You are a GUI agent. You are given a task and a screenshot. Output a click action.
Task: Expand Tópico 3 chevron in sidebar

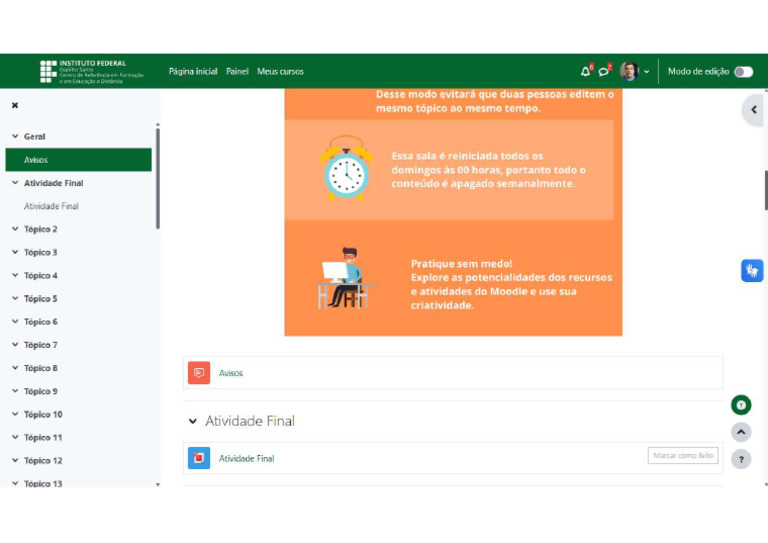point(15,252)
